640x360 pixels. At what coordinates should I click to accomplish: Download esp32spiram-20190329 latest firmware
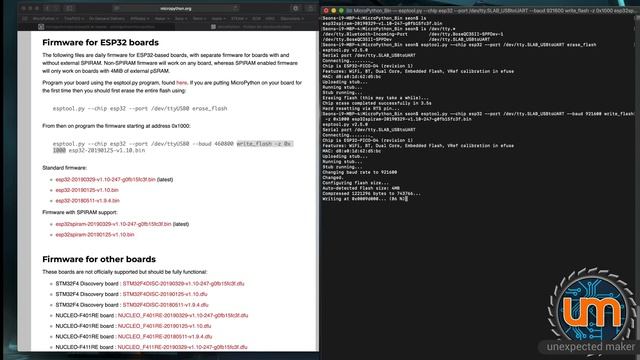point(113,224)
